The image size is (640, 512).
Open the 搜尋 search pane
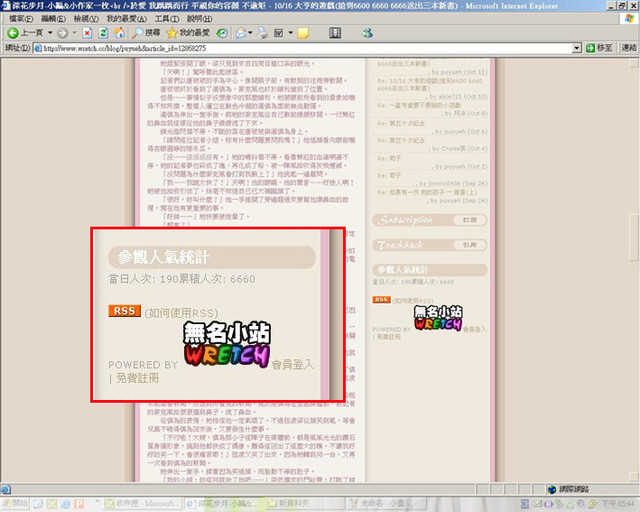[x=145, y=33]
